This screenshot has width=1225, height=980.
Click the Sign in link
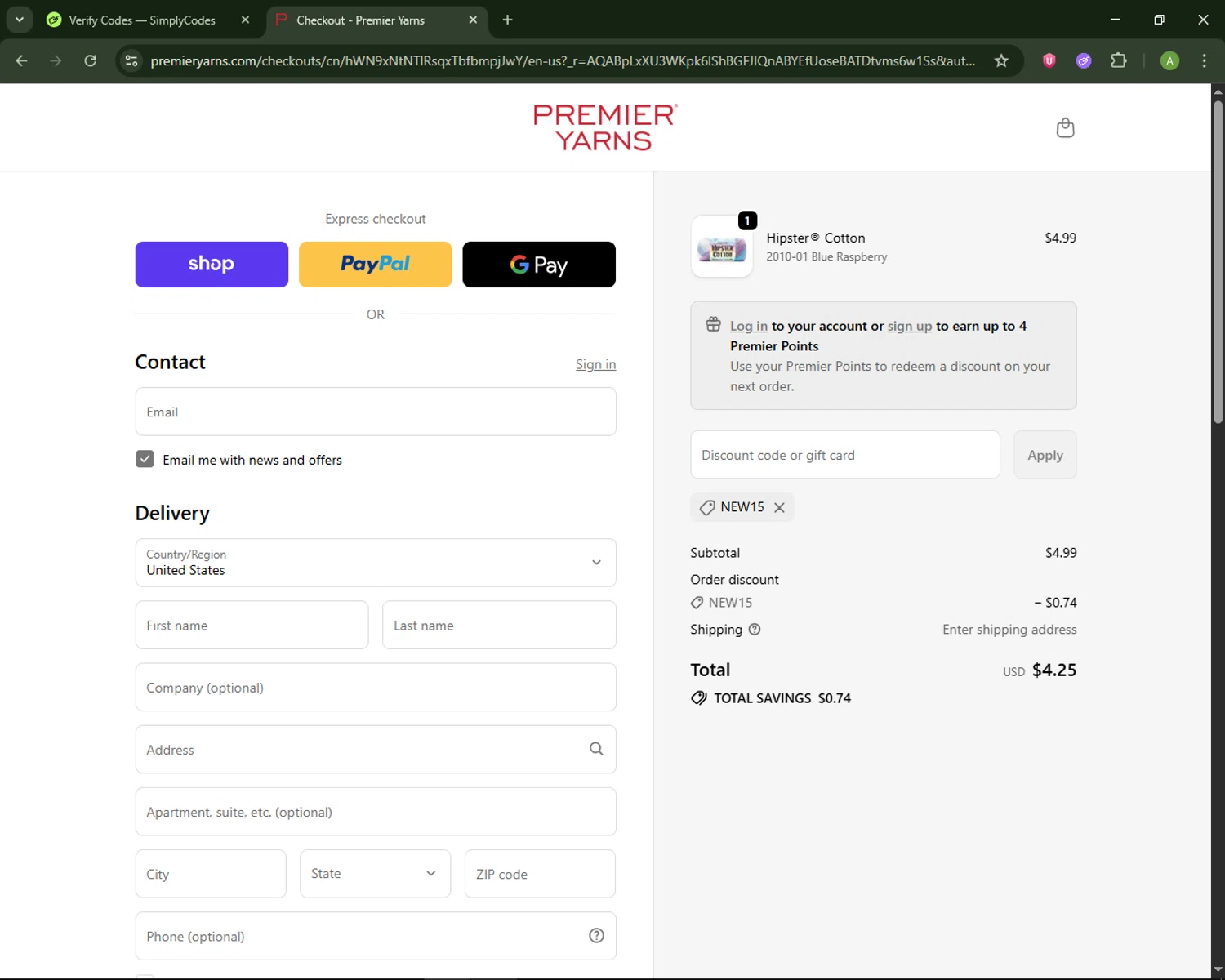[595, 364]
